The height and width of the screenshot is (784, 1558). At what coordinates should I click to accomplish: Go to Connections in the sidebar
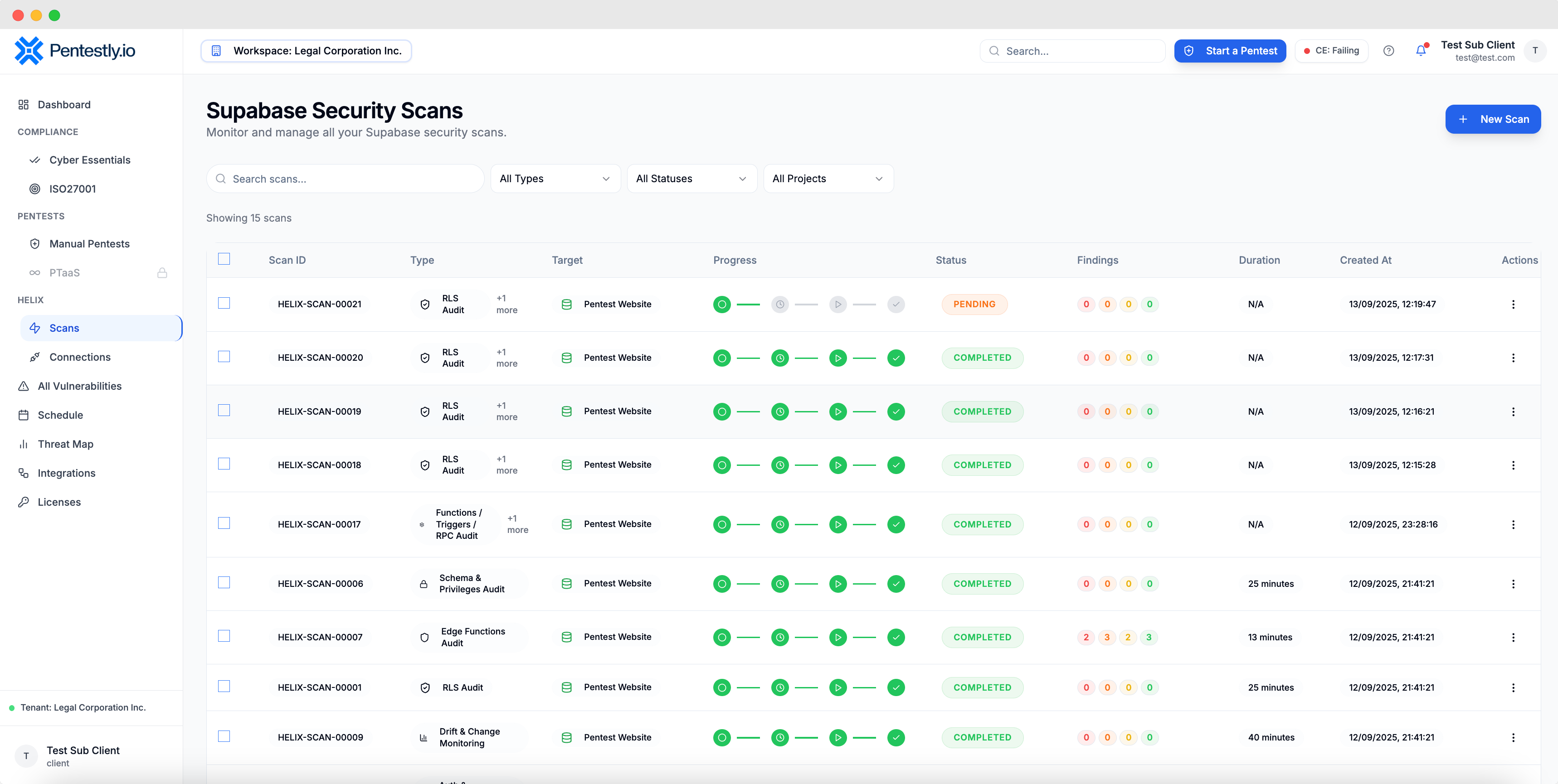point(80,357)
